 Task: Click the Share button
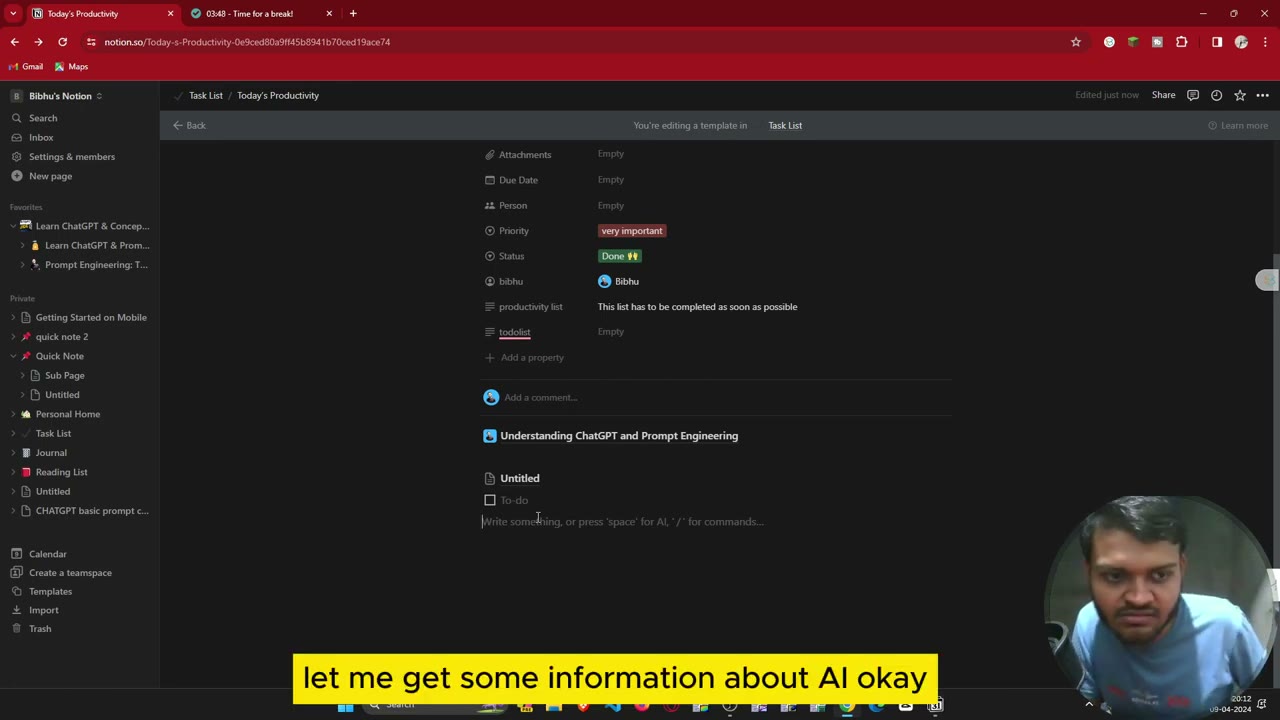pyautogui.click(x=1163, y=95)
